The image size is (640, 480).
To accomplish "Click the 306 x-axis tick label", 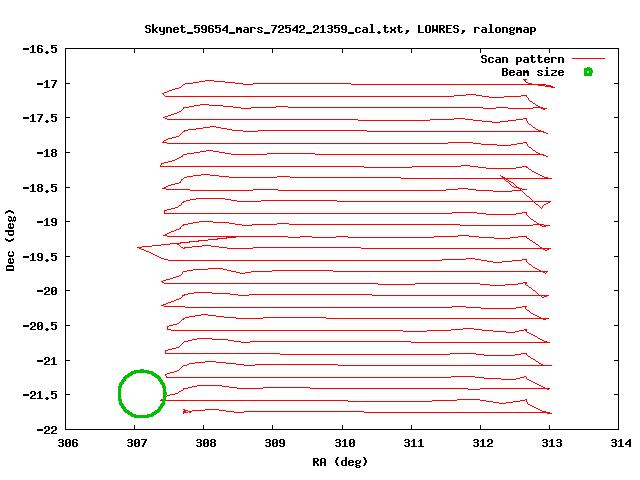I will (68, 443).
